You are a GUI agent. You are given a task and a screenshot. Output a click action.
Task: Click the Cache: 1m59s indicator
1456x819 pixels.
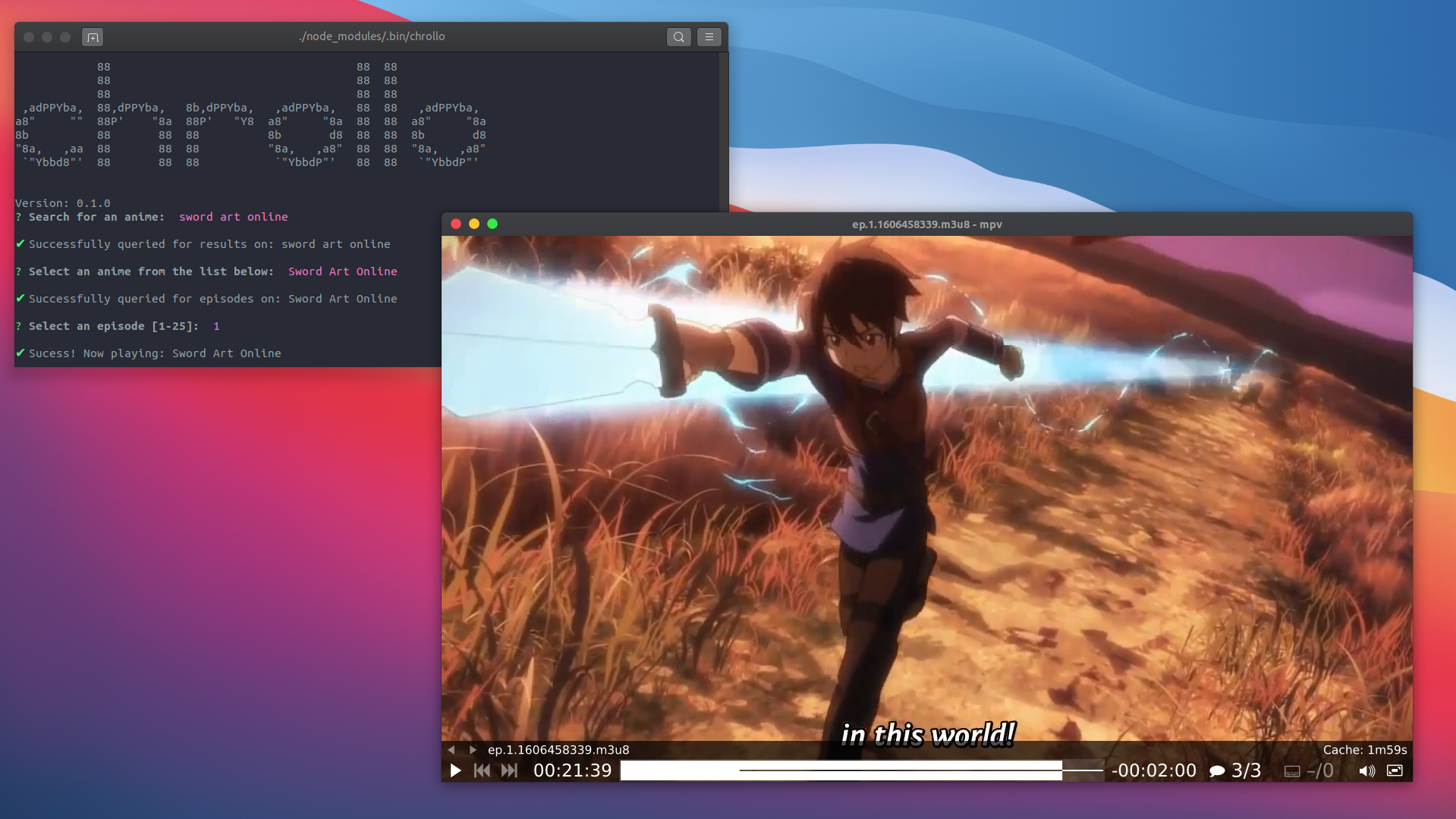tap(1365, 750)
